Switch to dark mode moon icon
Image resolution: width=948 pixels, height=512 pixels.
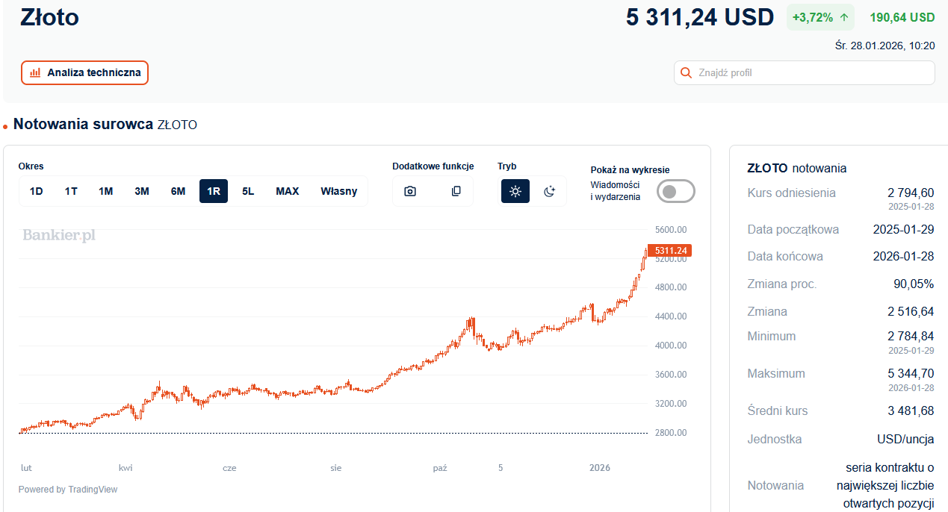tap(549, 191)
